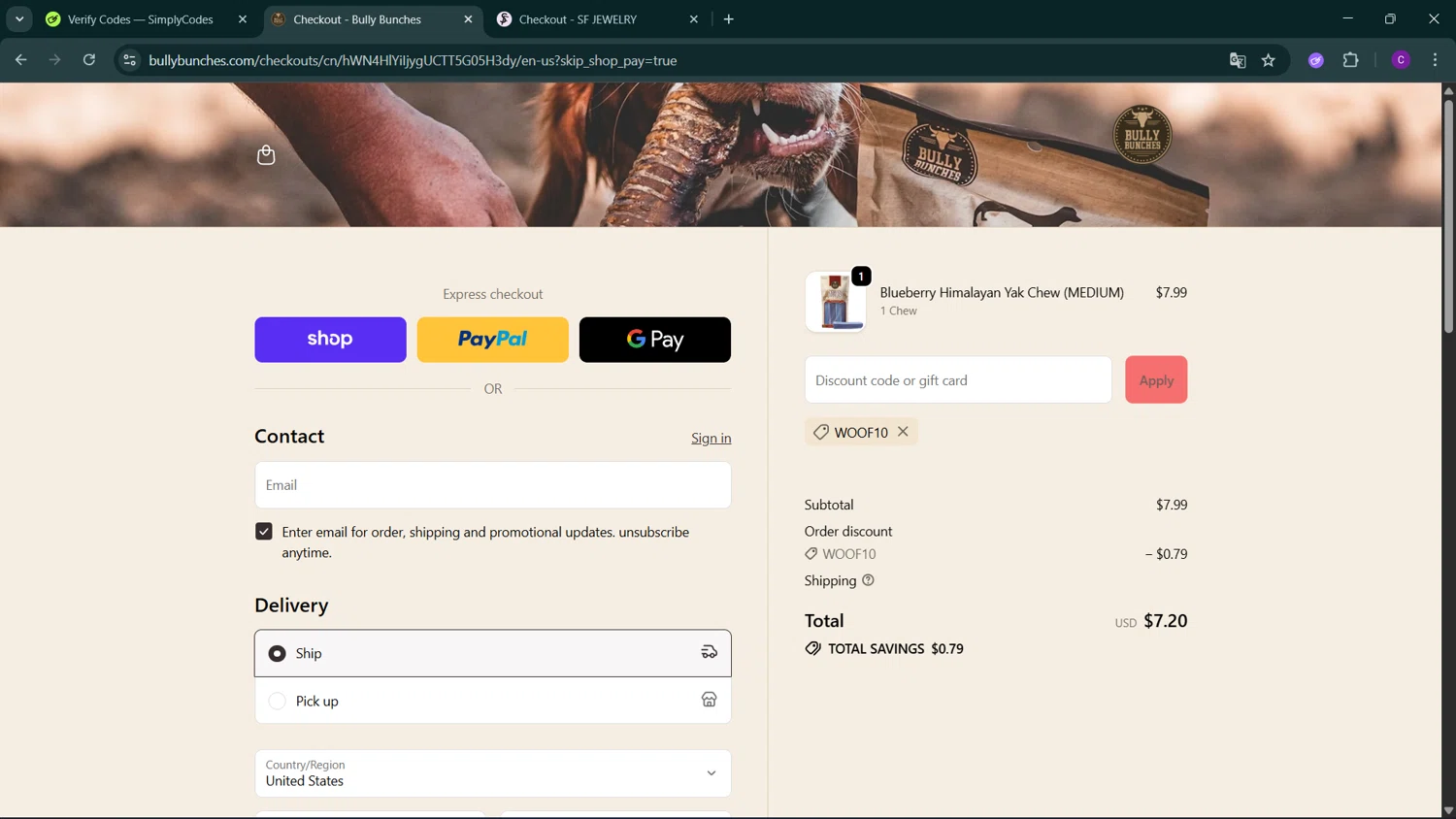Click the Blueberry Himalayan Yak Chew product name
The image size is (1456, 819).
point(1002,292)
